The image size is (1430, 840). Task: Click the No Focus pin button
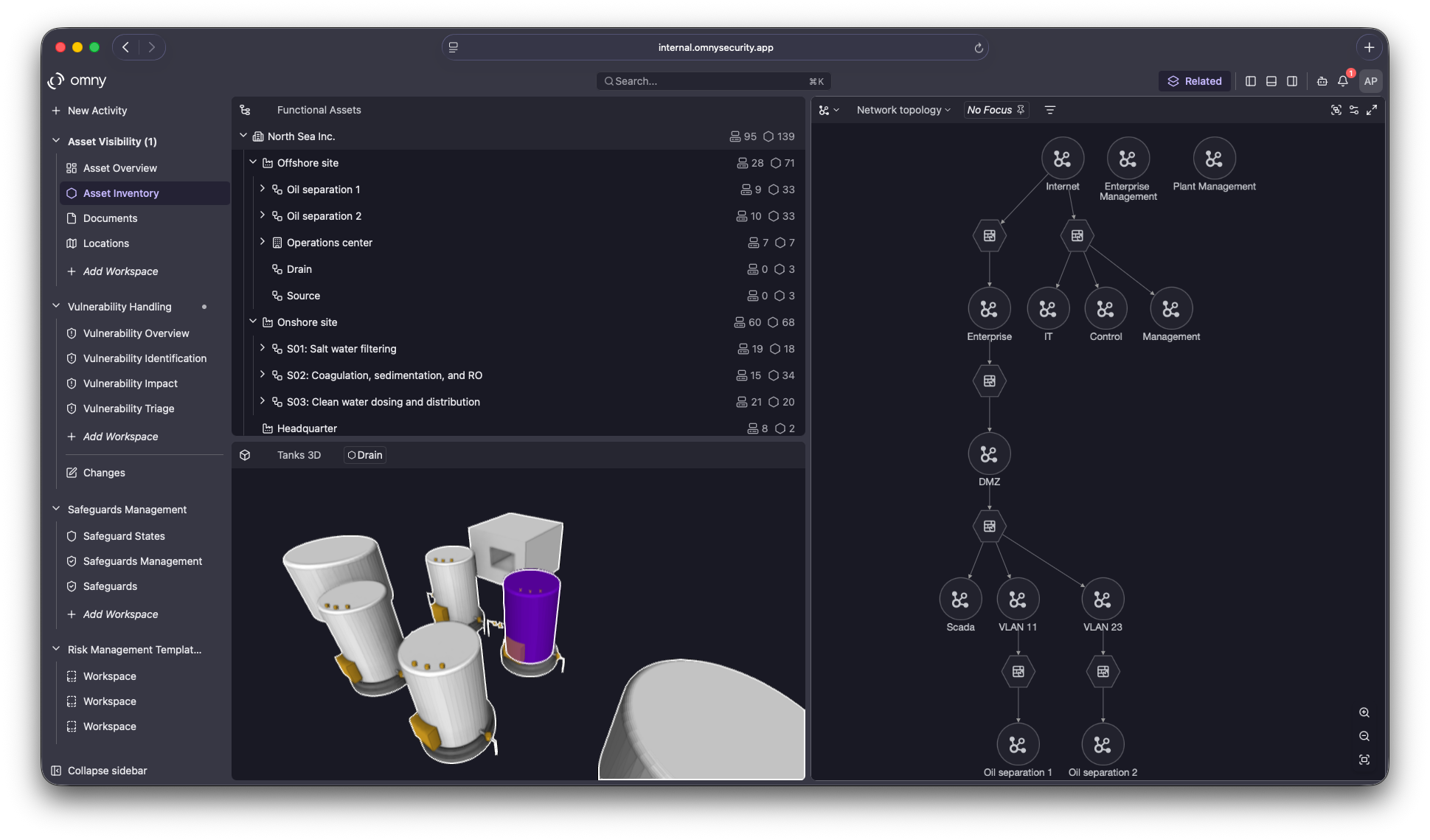click(x=996, y=110)
